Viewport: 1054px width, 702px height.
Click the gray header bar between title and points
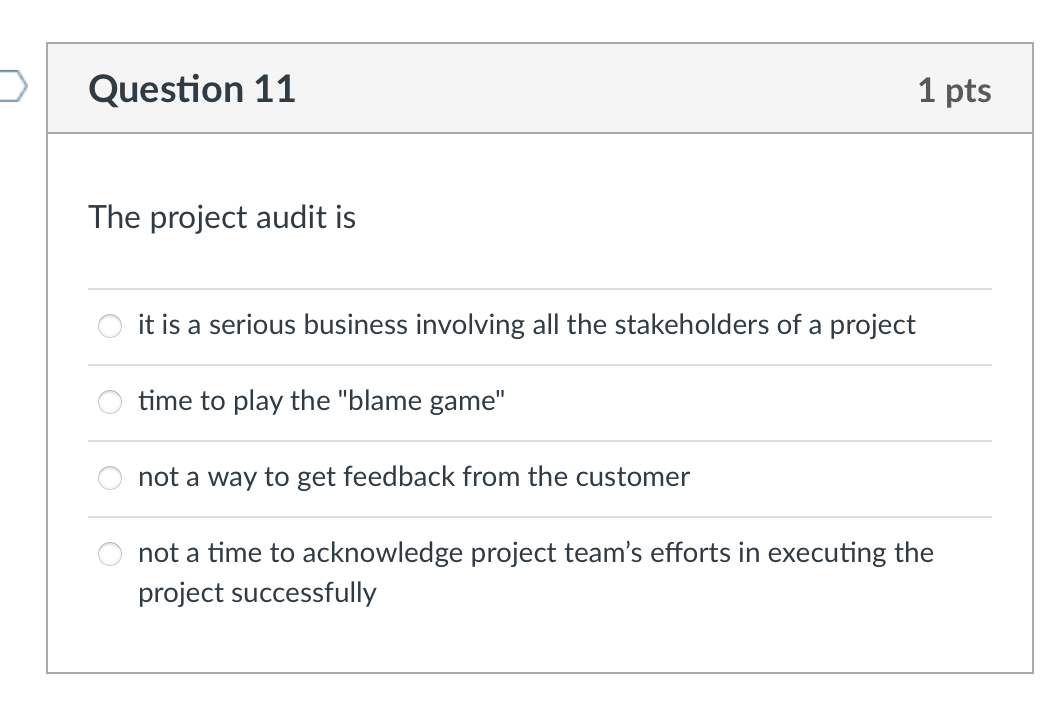(x=600, y=89)
